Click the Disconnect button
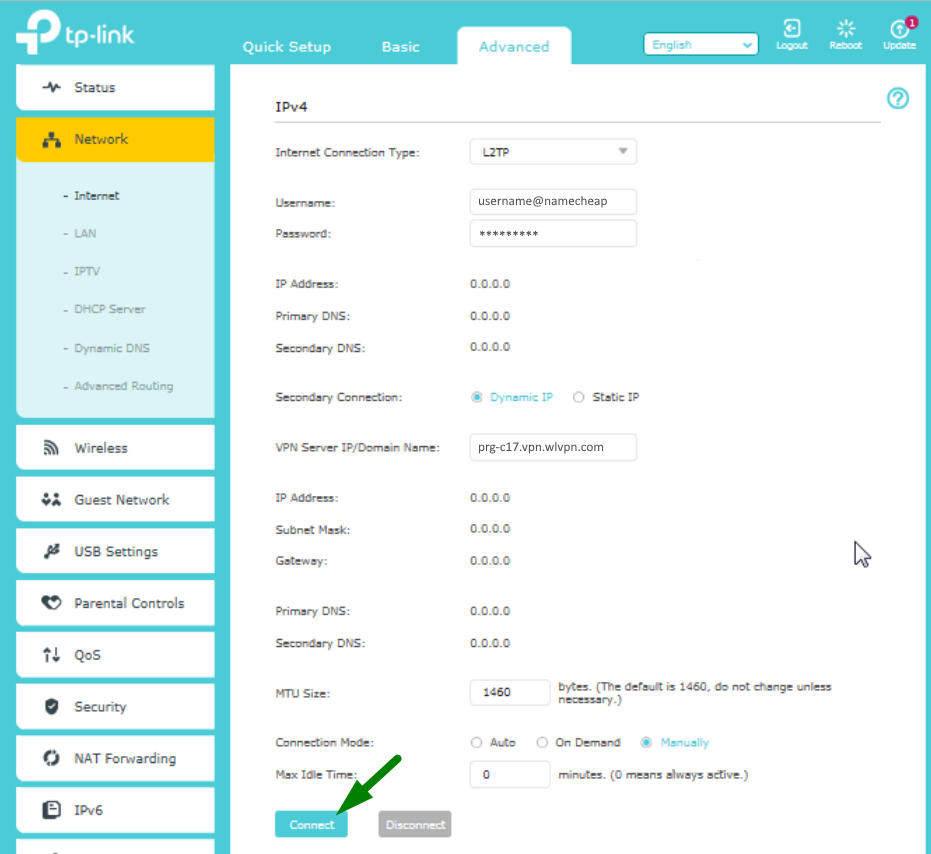 pyautogui.click(x=415, y=824)
